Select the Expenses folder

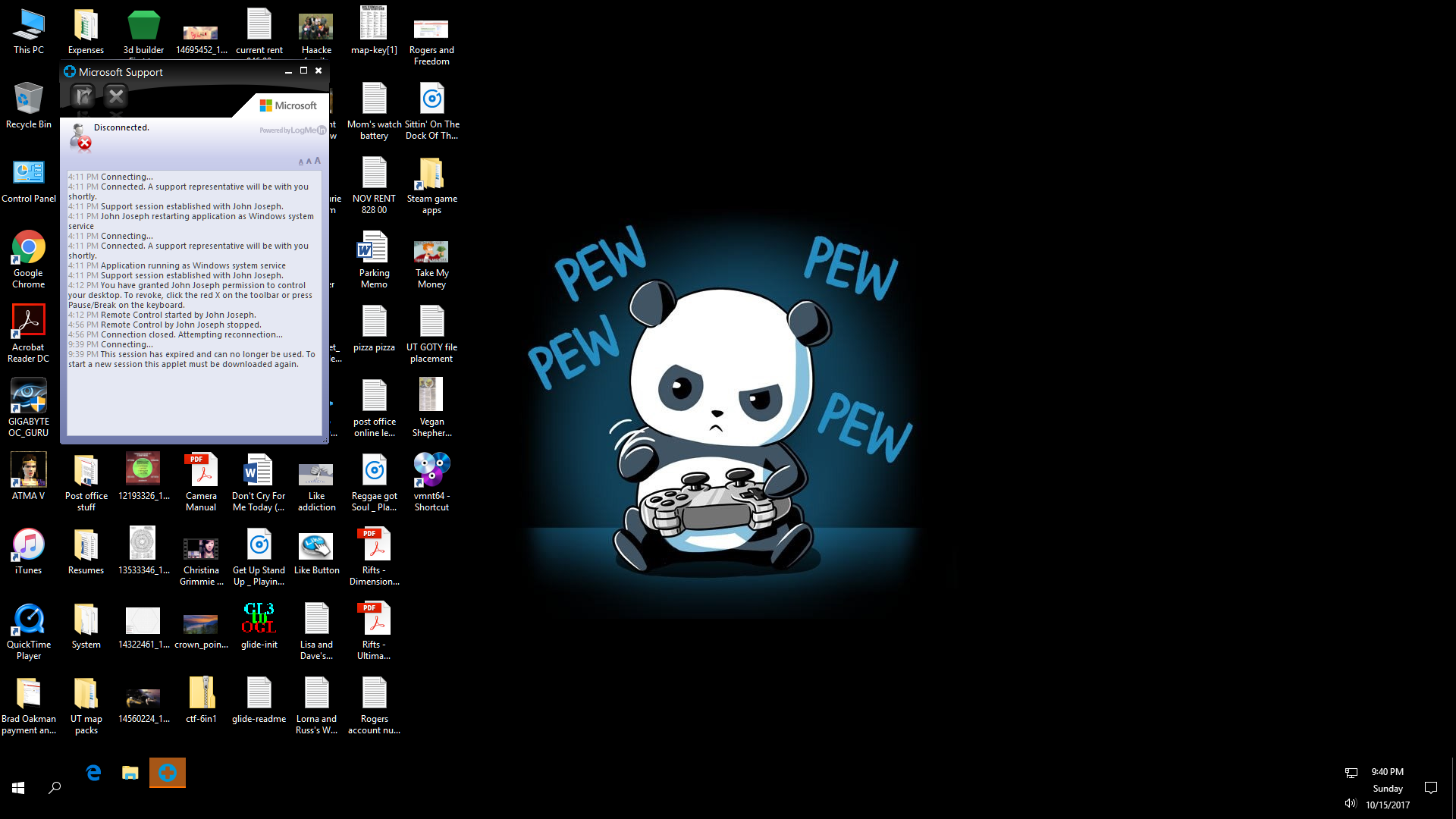click(86, 32)
